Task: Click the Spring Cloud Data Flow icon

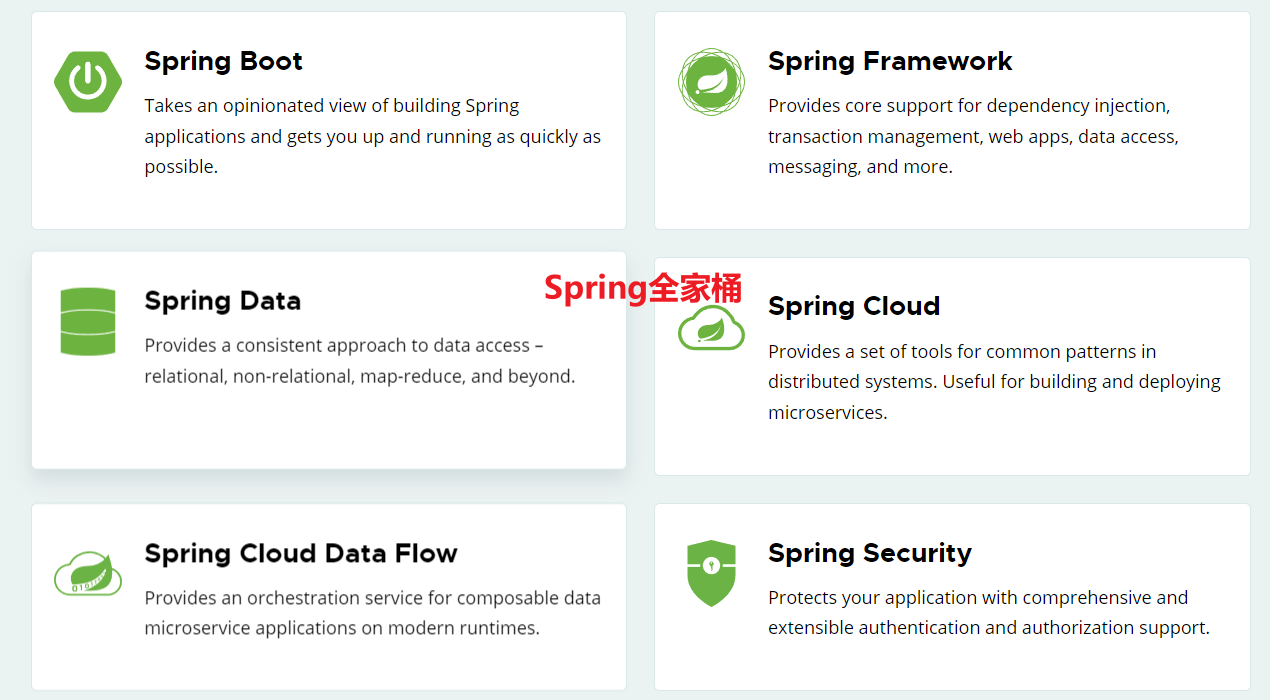Action: tap(88, 574)
